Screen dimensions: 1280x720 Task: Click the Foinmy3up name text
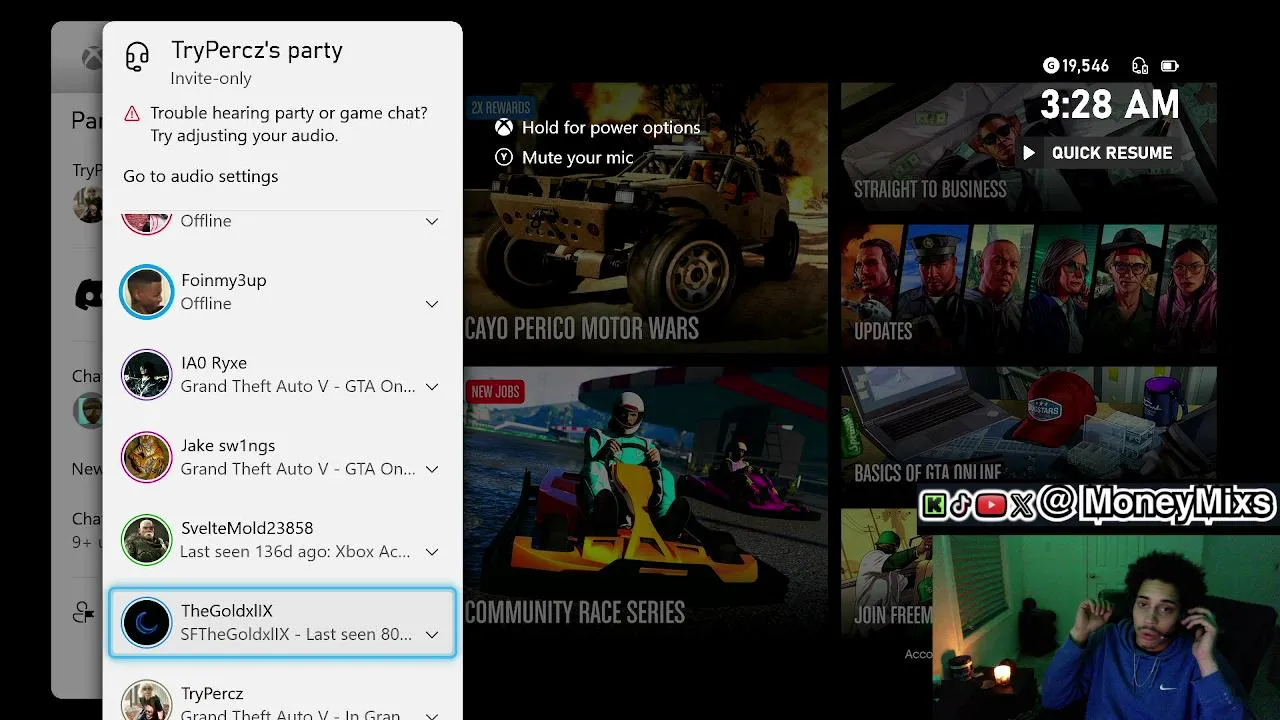[224, 281]
